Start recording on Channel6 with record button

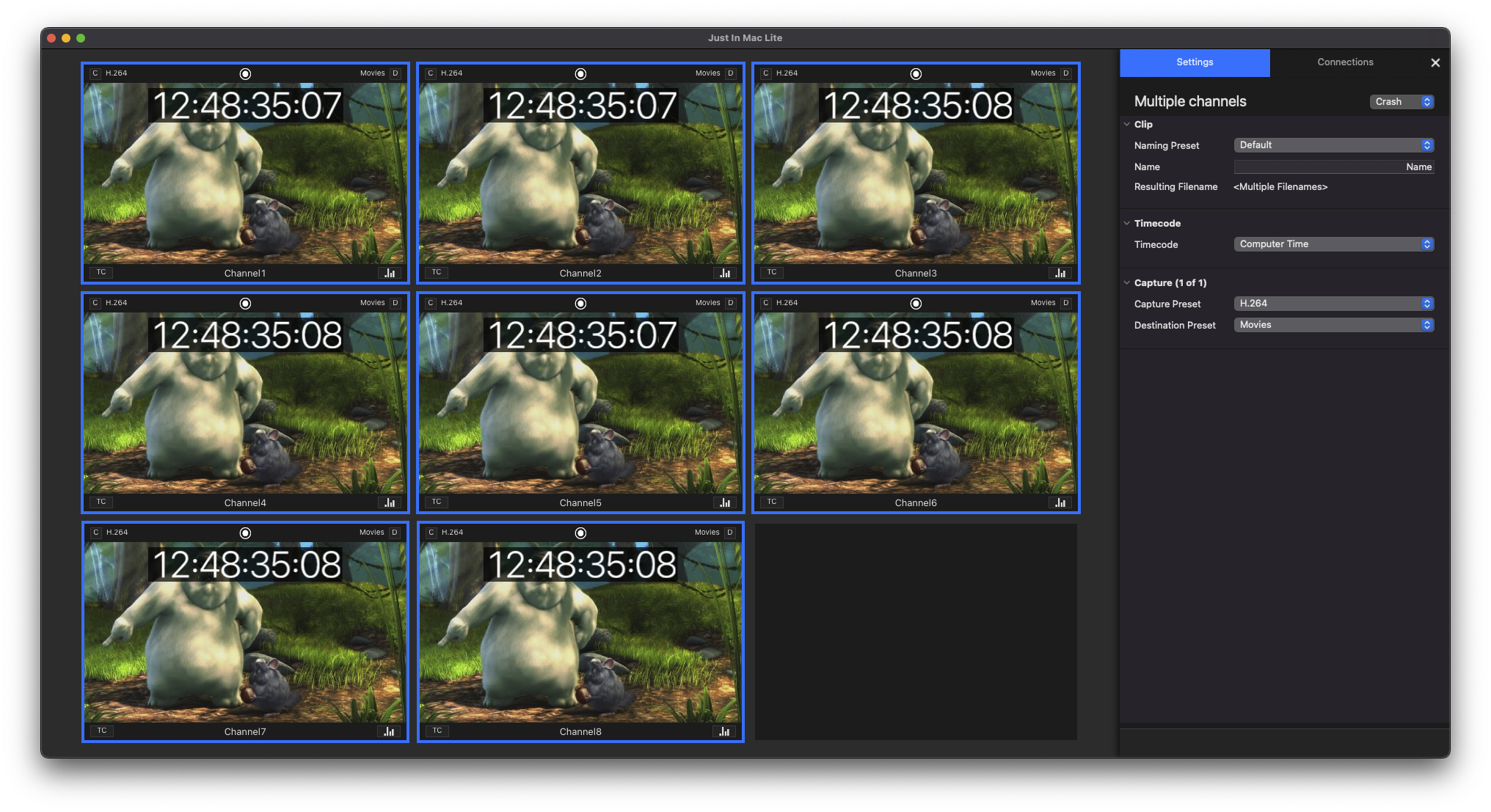[916, 304]
